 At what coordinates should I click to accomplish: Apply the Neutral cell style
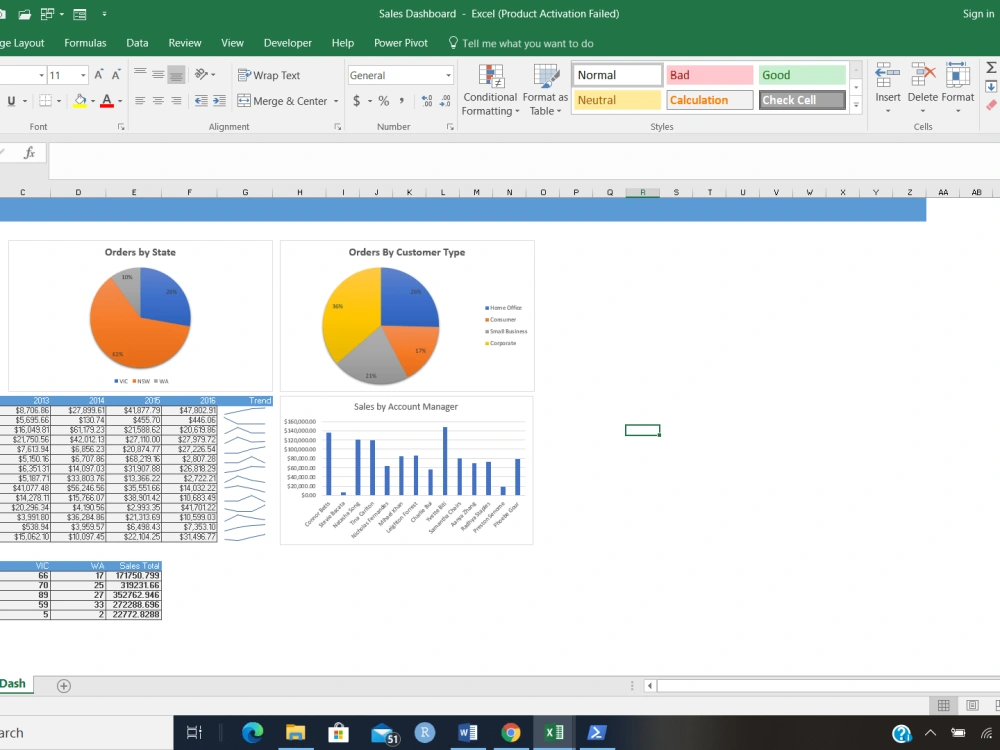point(617,100)
